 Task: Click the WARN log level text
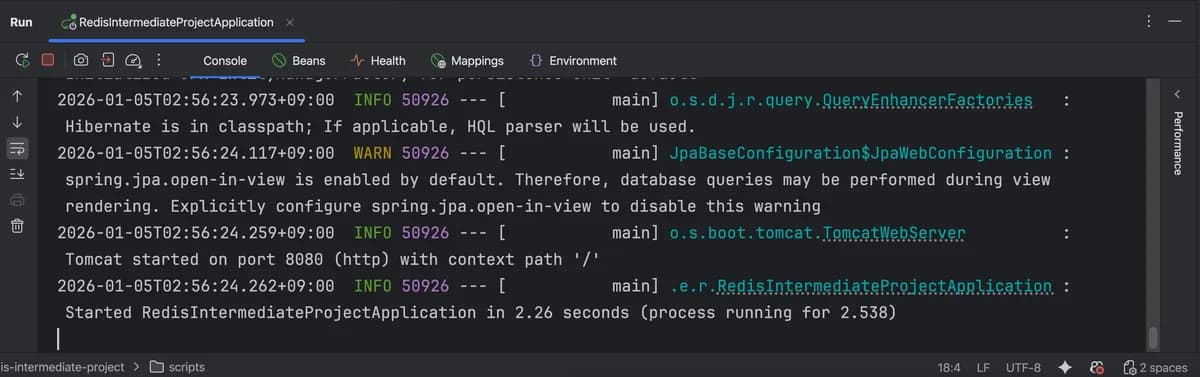(373, 154)
